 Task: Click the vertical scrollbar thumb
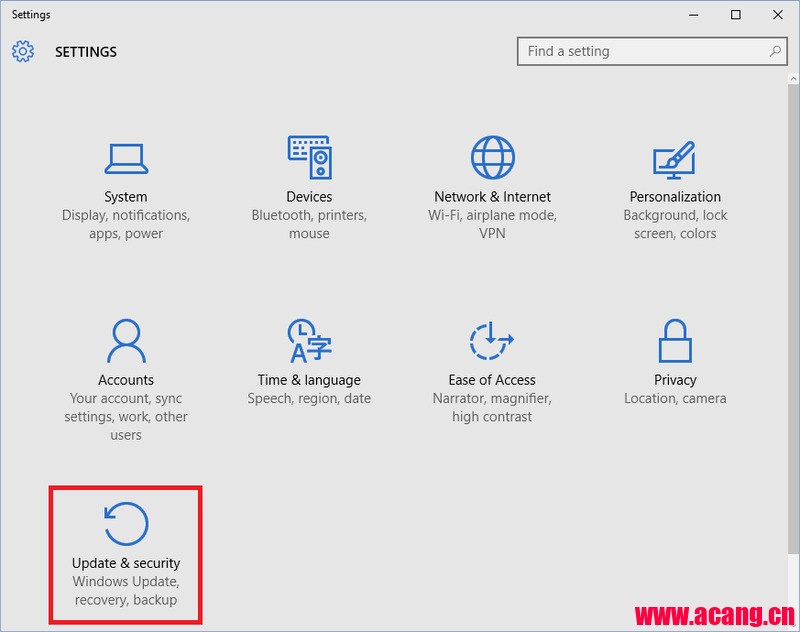click(793, 319)
